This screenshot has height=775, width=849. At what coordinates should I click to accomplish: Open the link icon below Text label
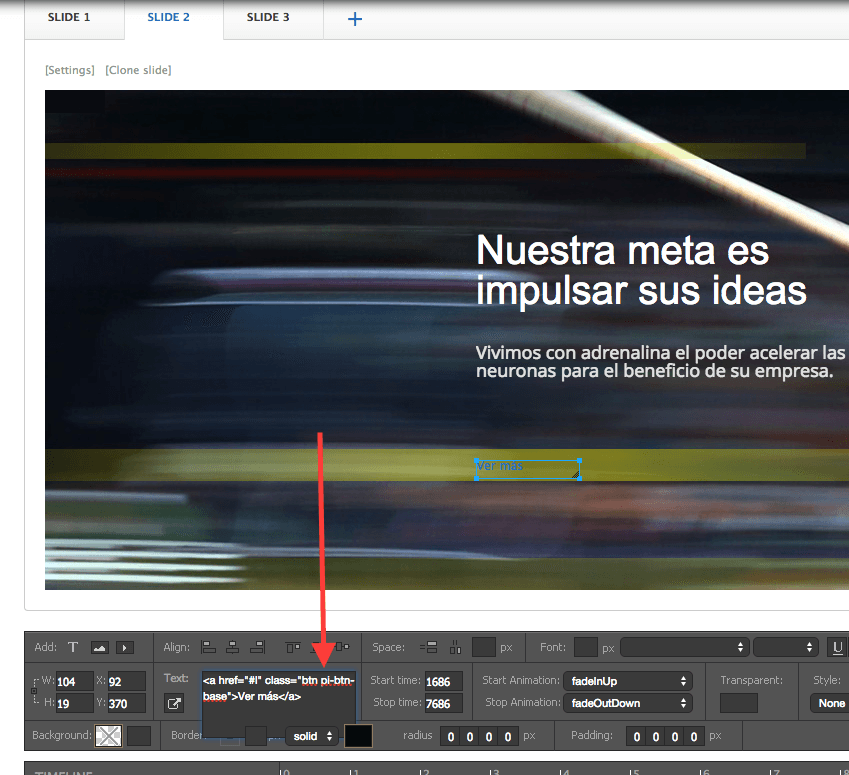174,703
